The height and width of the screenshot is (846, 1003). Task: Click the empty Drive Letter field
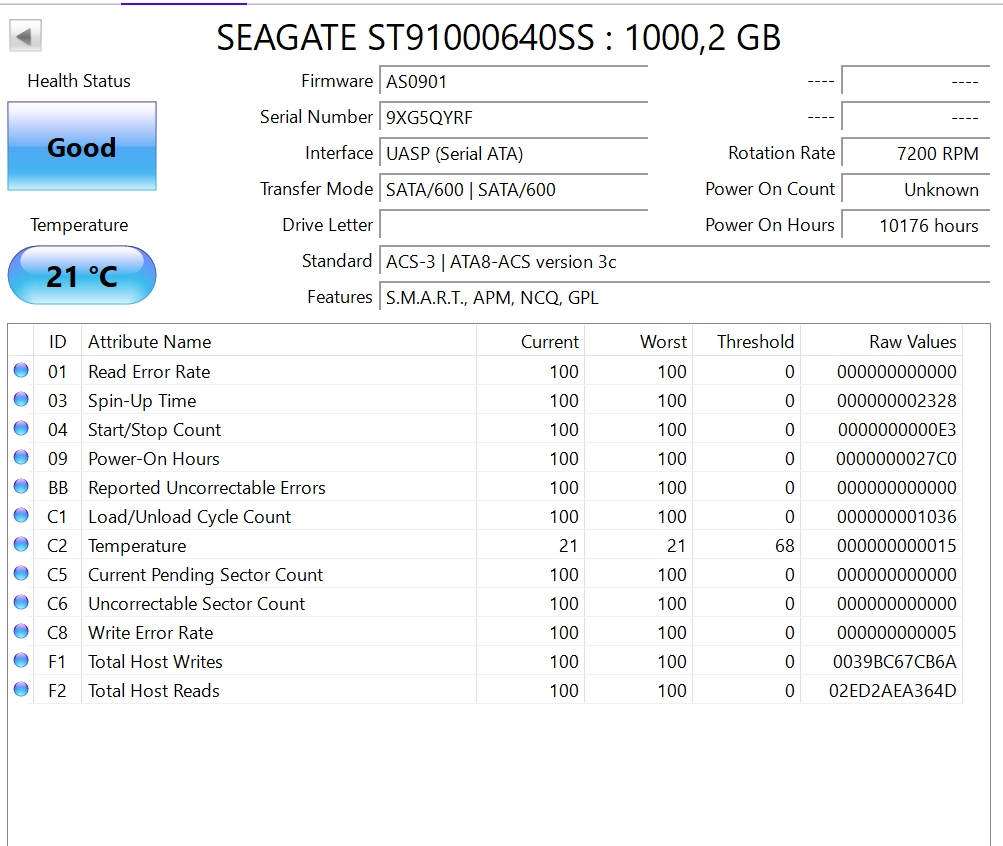click(514, 225)
